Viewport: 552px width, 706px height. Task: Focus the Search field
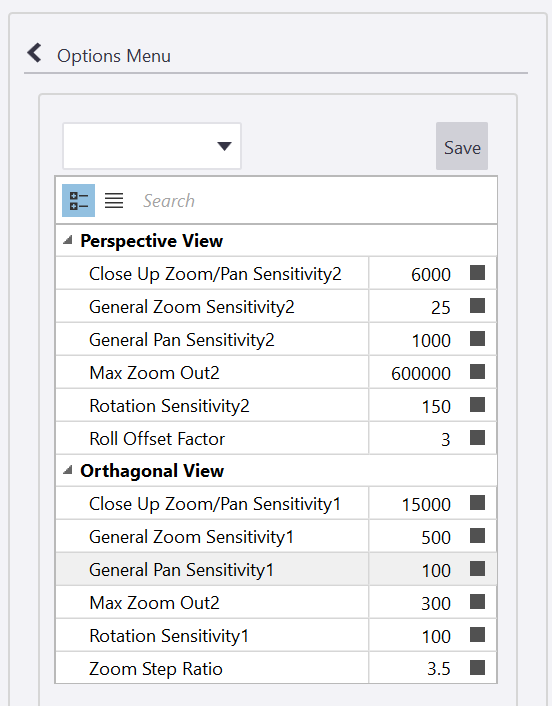point(315,200)
